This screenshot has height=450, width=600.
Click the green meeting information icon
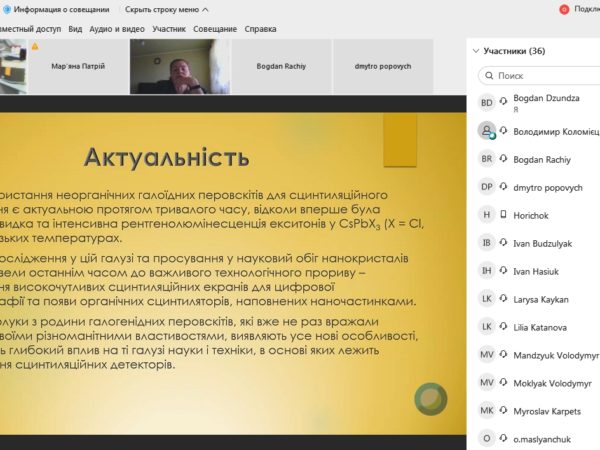6,9
